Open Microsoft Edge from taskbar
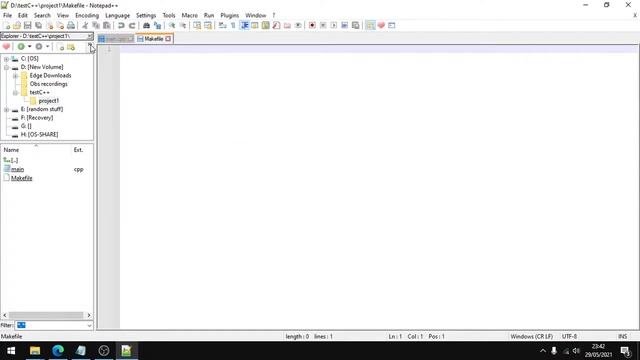 pyautogui.click(x=58, y=351)
